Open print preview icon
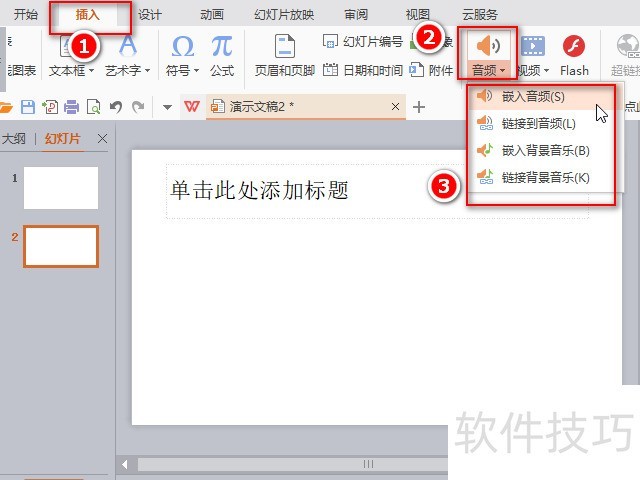 (x=93, y=107)
